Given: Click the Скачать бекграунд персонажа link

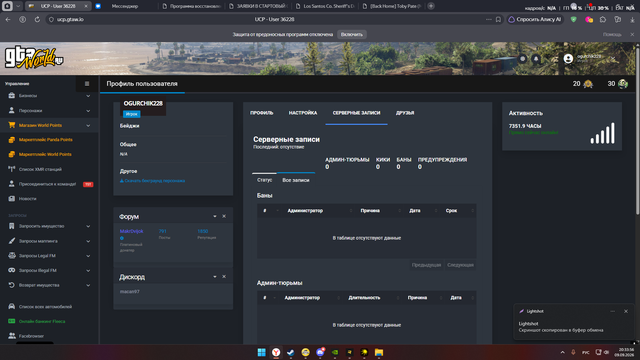Looking at the screenshot, I should [x=152, y=180].
